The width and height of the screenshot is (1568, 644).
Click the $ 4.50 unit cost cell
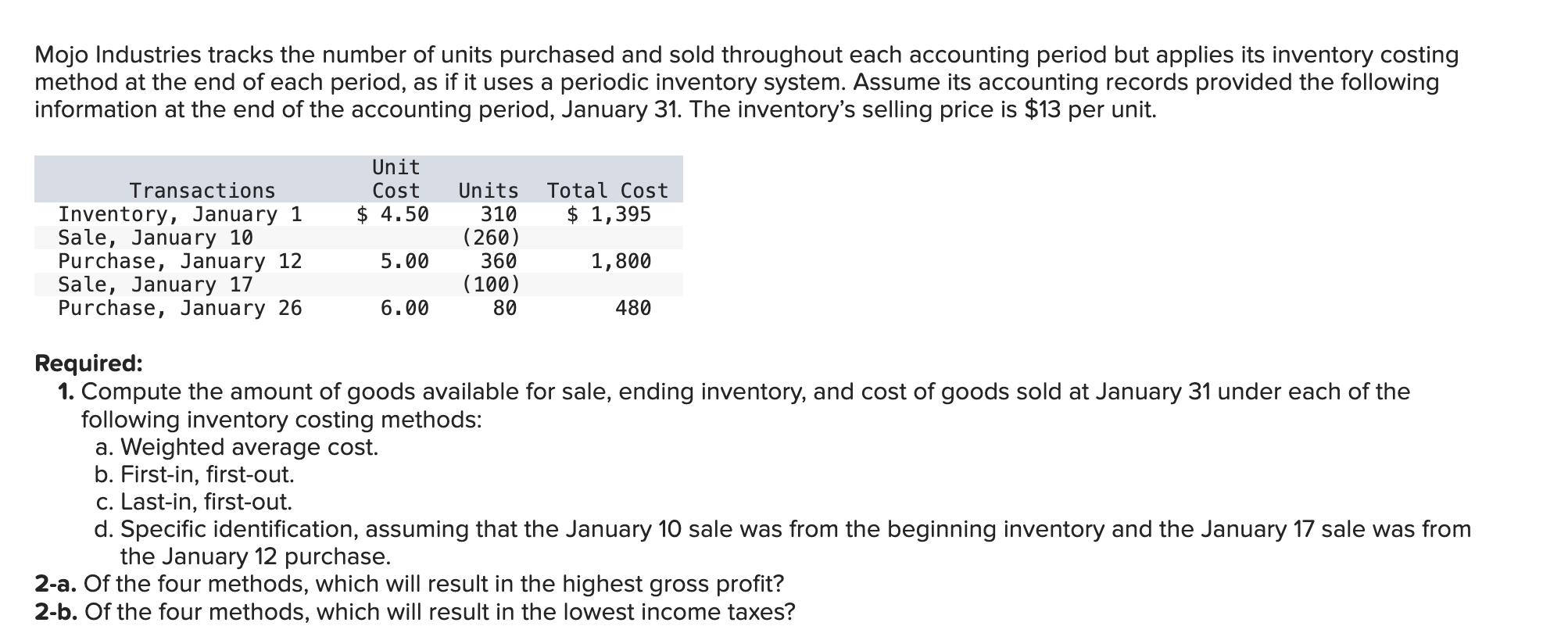click(392, 214)
